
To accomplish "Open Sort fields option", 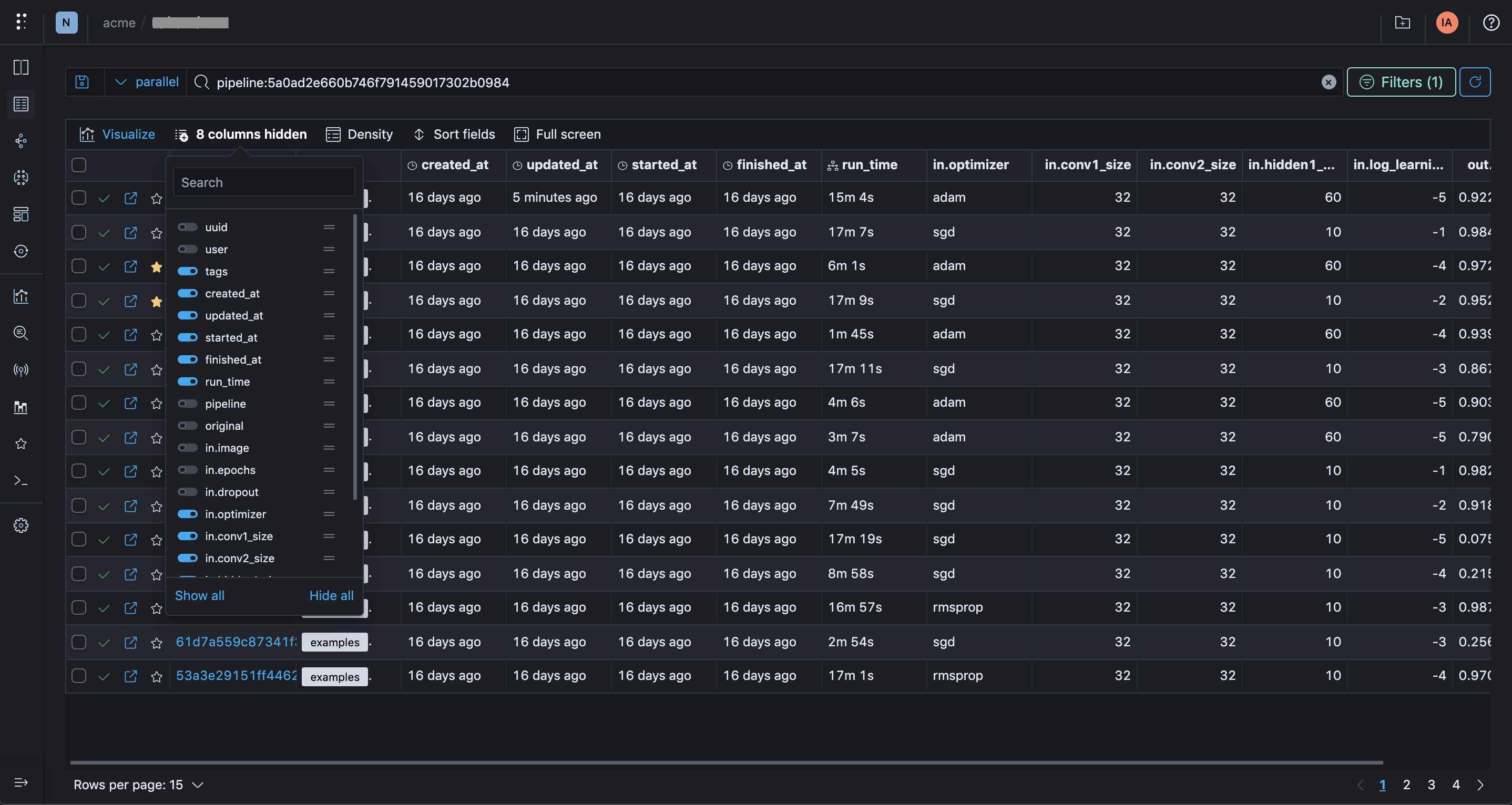I will coord(454,135).
